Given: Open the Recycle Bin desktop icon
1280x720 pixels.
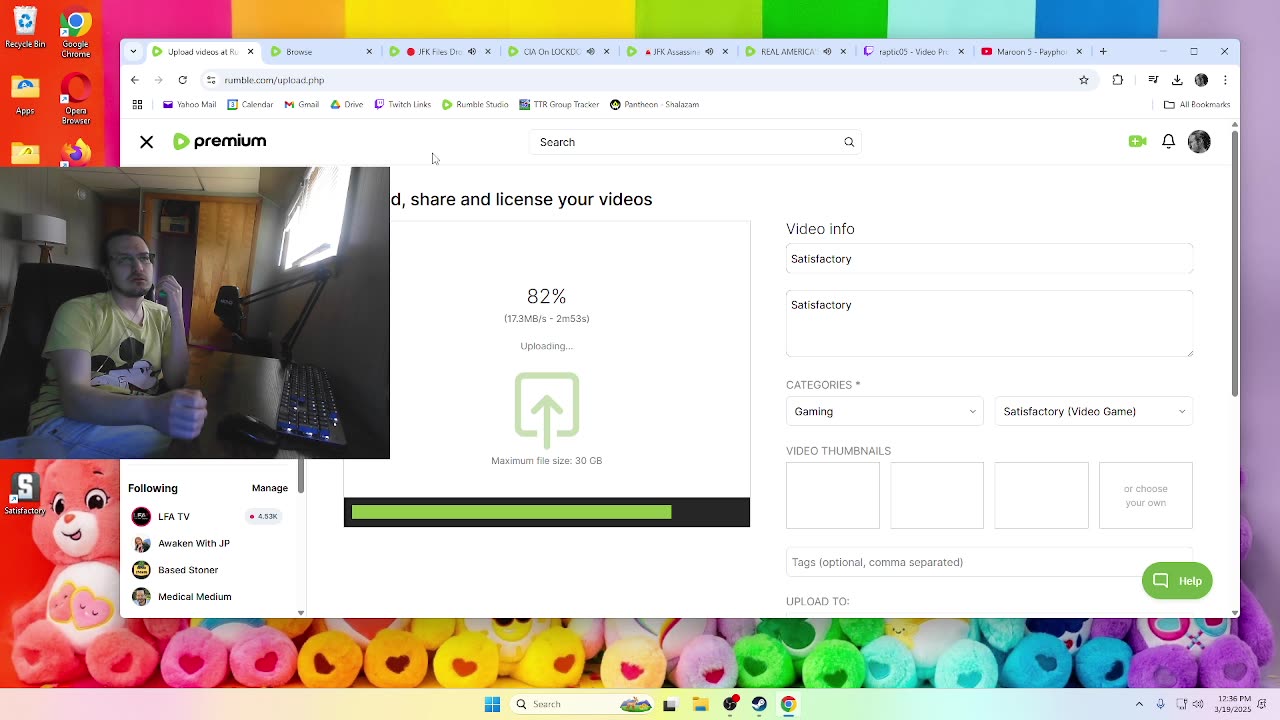Looking at the screenshot, I should pos(25,27).
